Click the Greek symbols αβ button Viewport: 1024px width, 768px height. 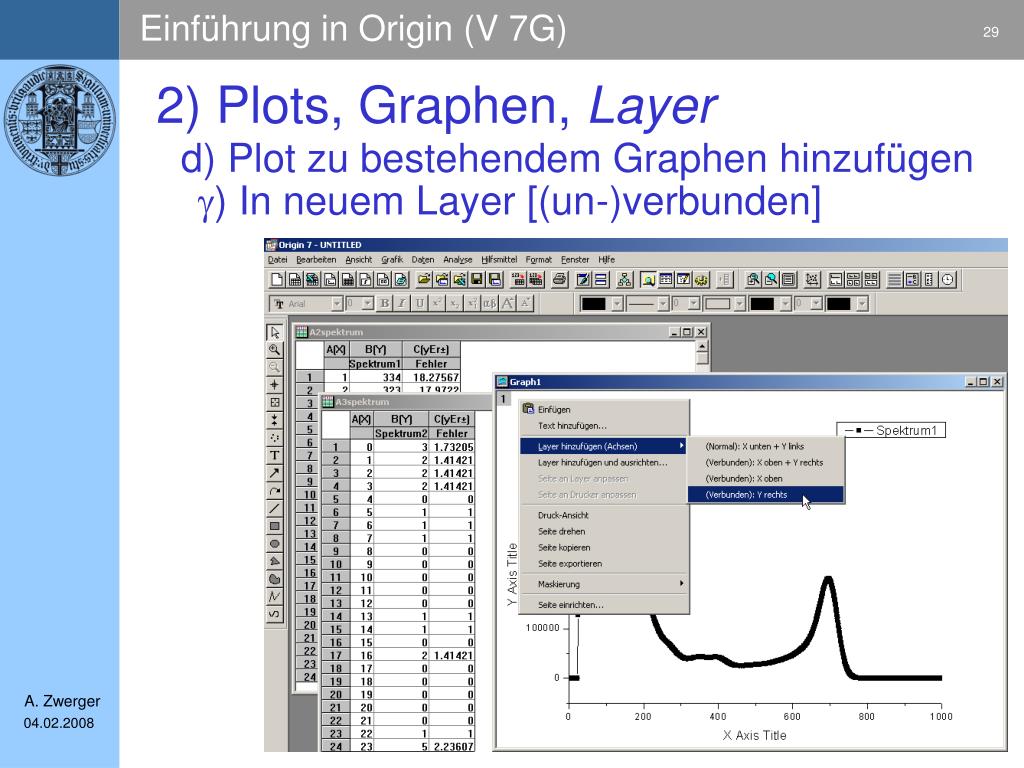coord(490,304)
